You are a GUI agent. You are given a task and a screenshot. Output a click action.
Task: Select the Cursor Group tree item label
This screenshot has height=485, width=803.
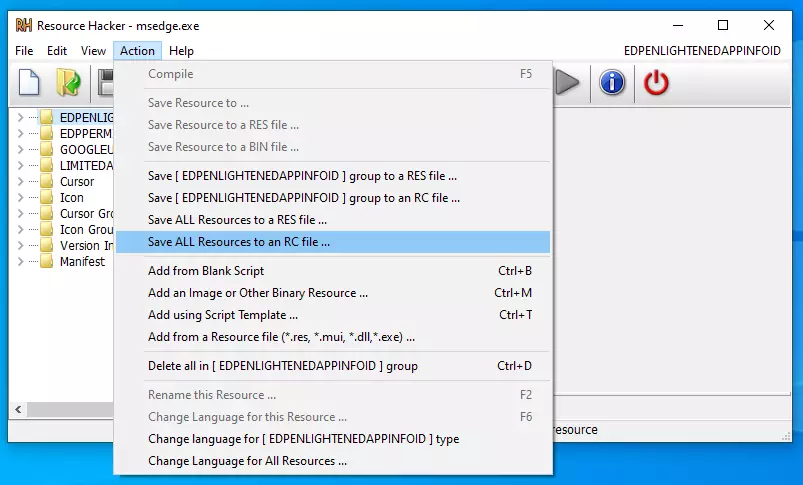coord(86,213)
